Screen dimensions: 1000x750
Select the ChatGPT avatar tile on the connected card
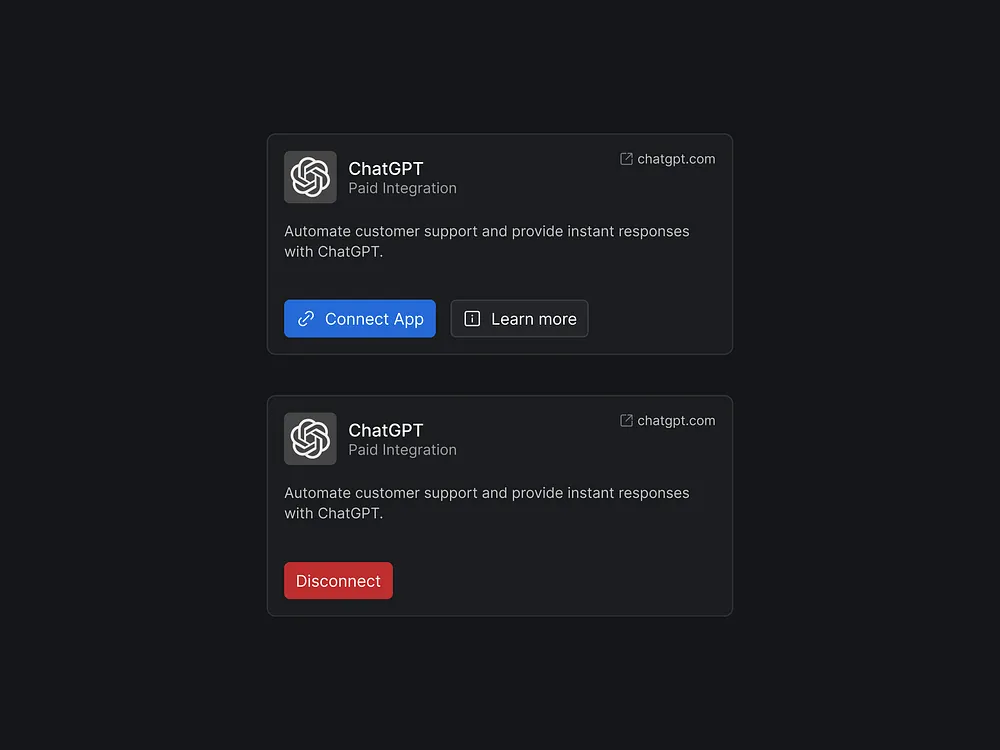point(310,438)
